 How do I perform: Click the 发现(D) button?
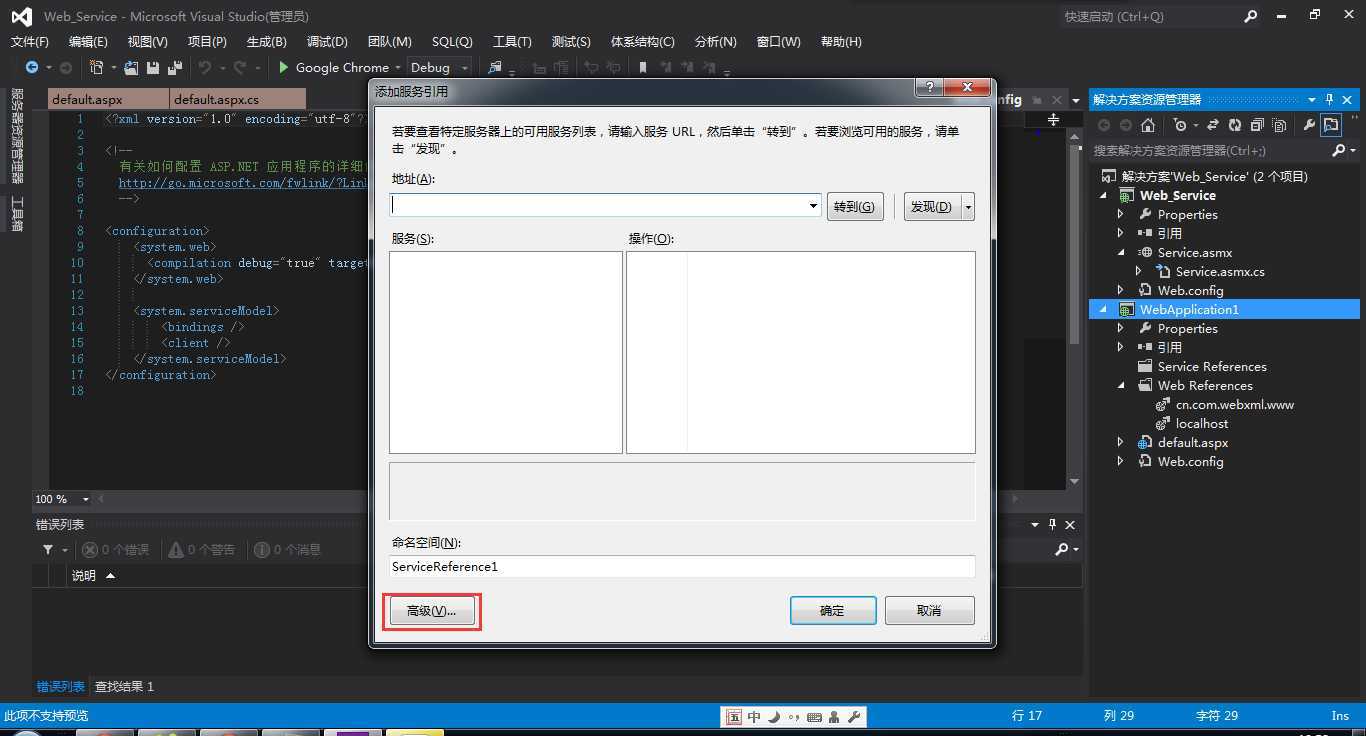point(932,206)
